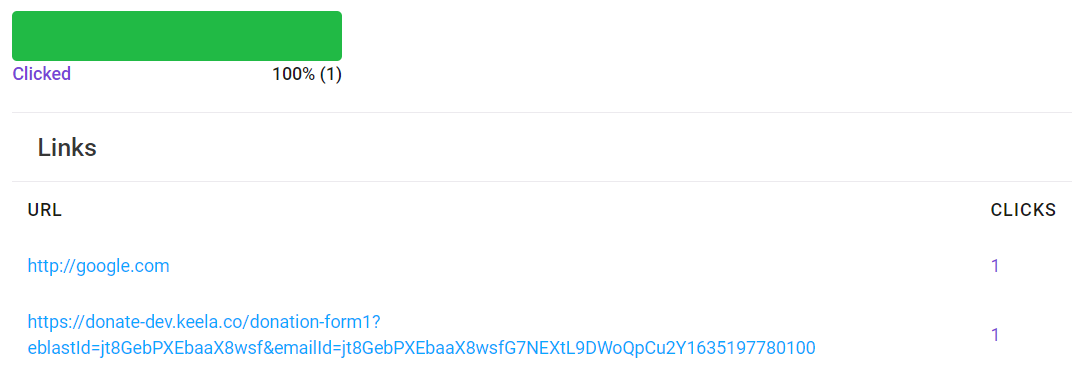Sort by the CLICKS column header
1084x373 pixels.
1023,211
